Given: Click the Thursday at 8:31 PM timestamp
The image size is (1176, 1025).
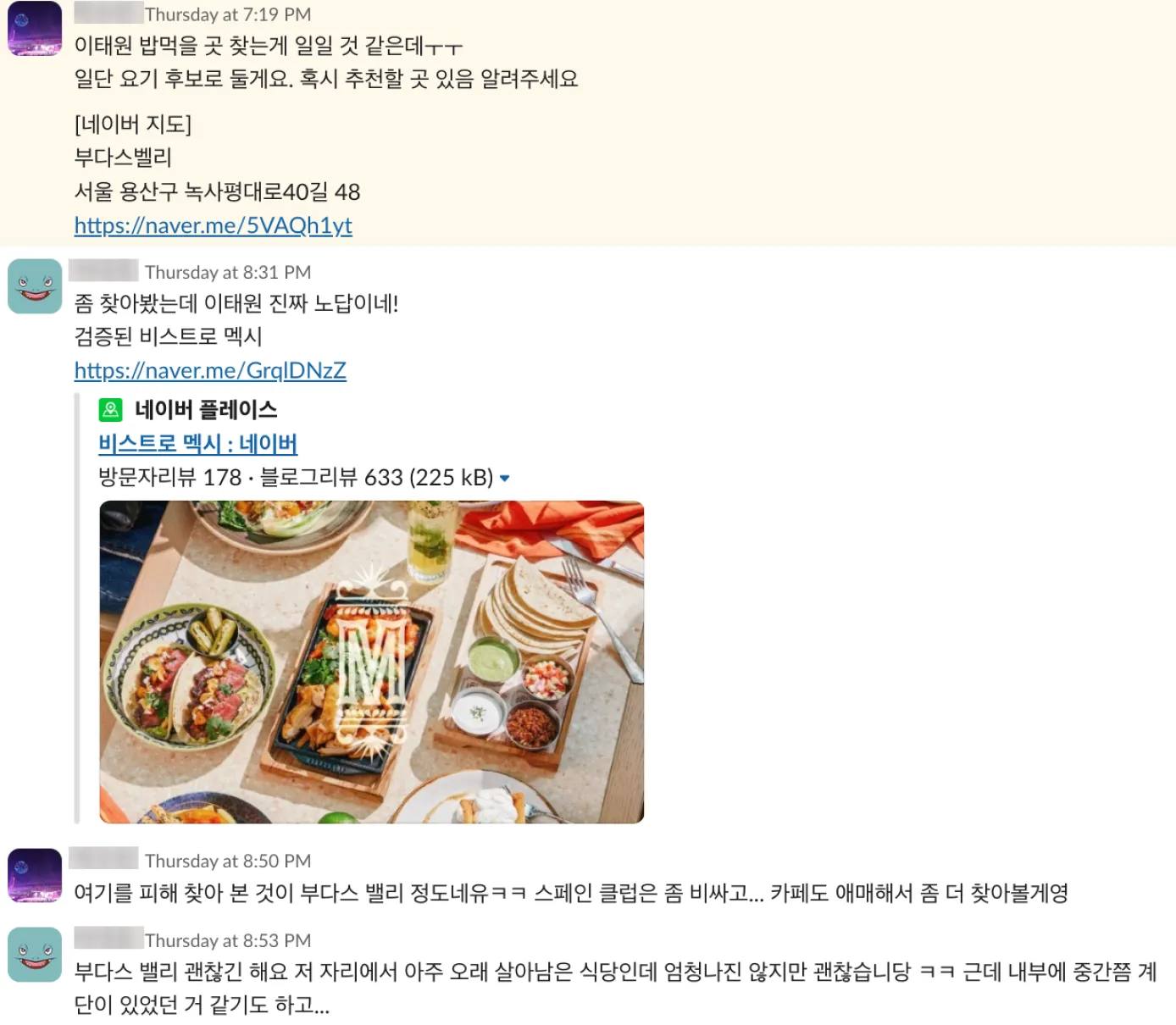Looking at the screenshot, I should tap(228, 272).
